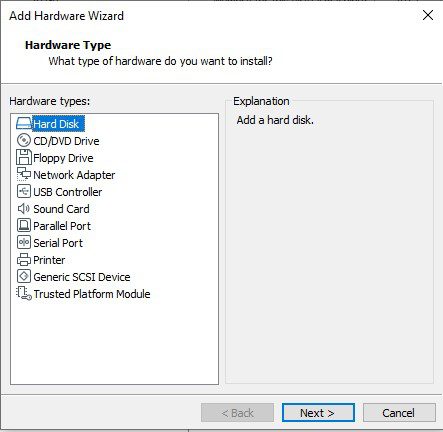Click the Trusted Platform Module icon
443x432 pixels.
click(24, 294)
